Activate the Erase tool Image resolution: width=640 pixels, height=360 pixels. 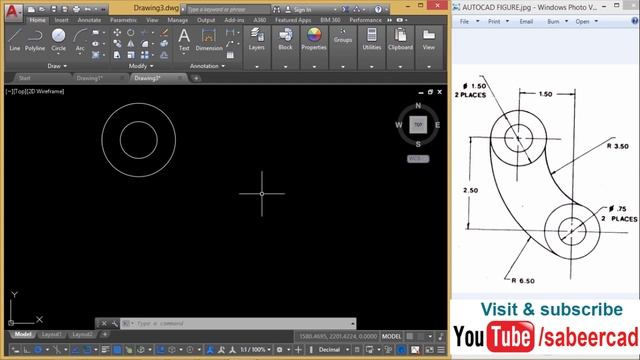(x=164, y=33)
